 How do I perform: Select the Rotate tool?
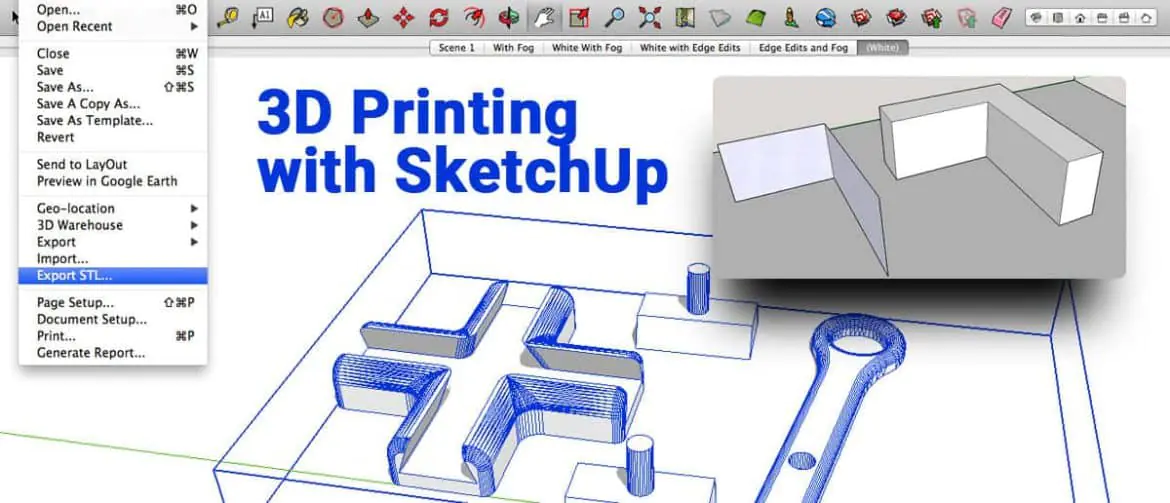tap(438, 16)
